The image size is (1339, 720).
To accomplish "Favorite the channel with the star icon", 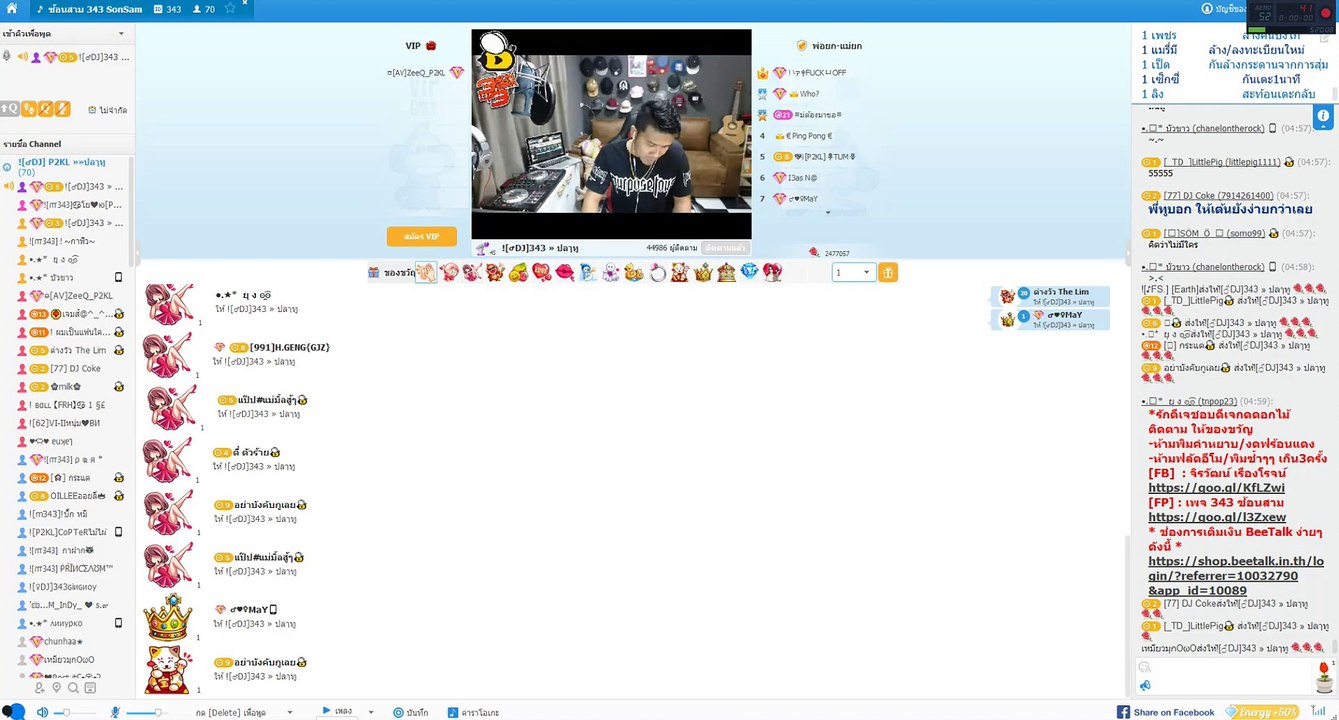I will click(230, 9).
